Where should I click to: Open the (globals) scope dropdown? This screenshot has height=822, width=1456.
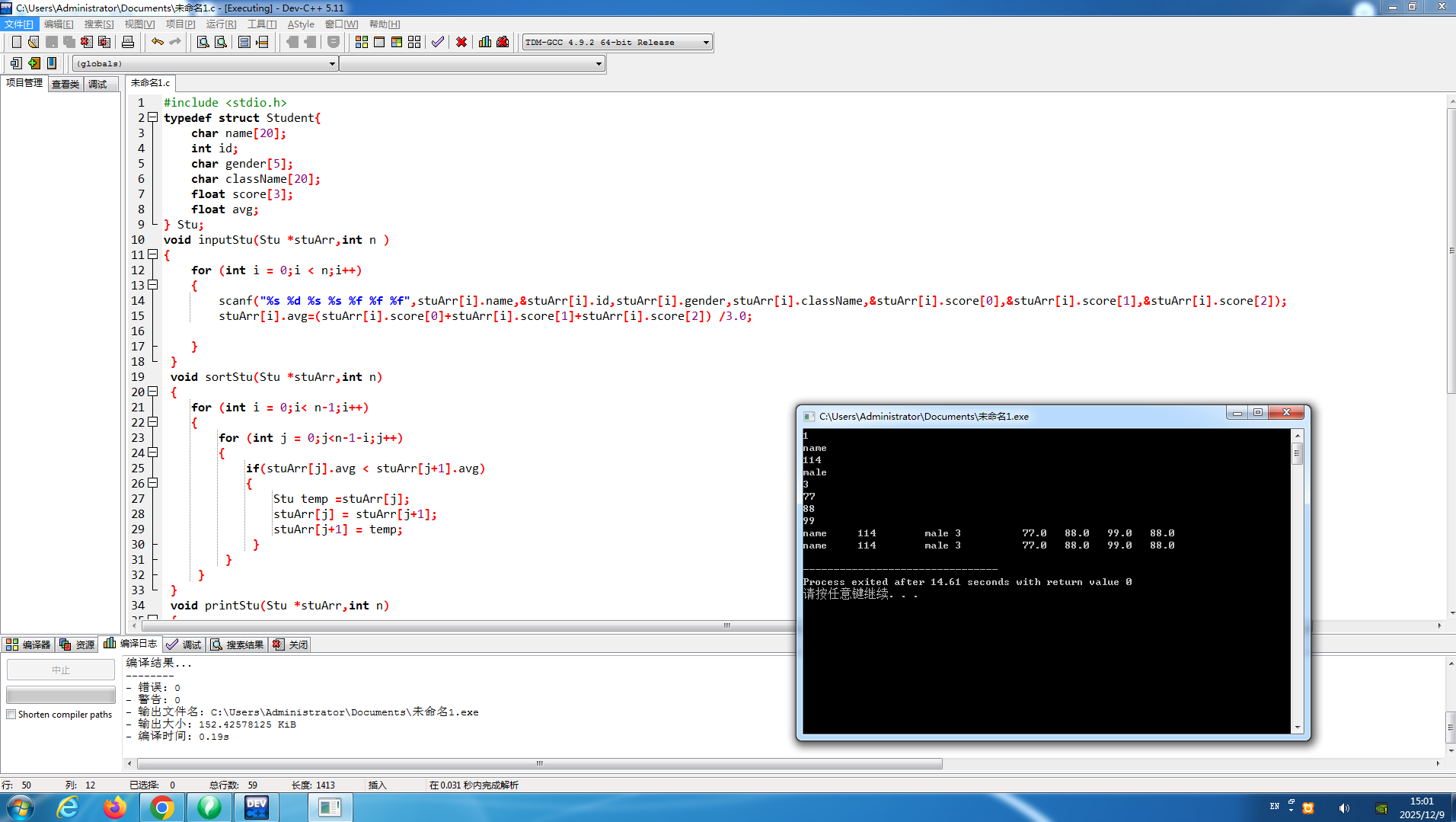pyautogui.click(x=205, y=63)
